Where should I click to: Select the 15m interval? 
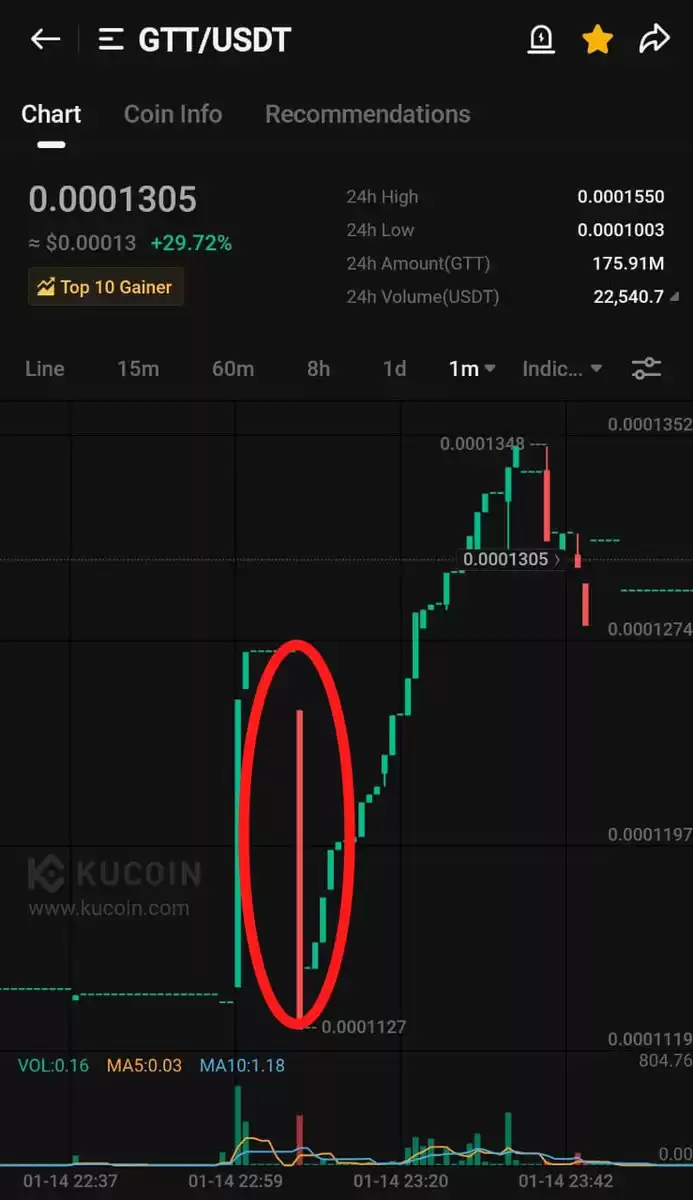138,368
